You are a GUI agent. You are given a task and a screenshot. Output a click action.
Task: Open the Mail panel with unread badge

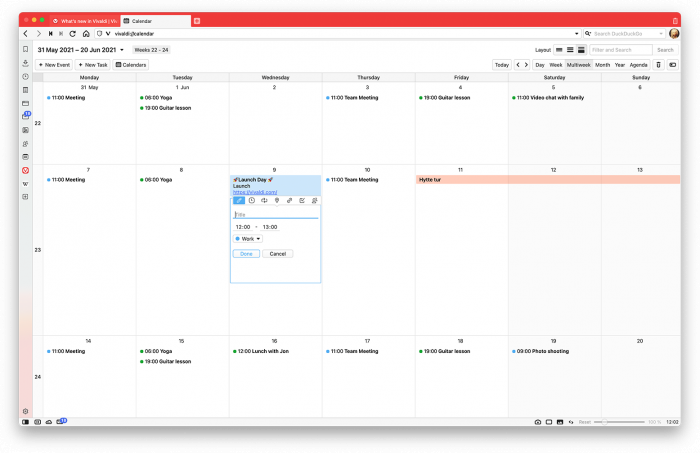(x=26, y=116)
